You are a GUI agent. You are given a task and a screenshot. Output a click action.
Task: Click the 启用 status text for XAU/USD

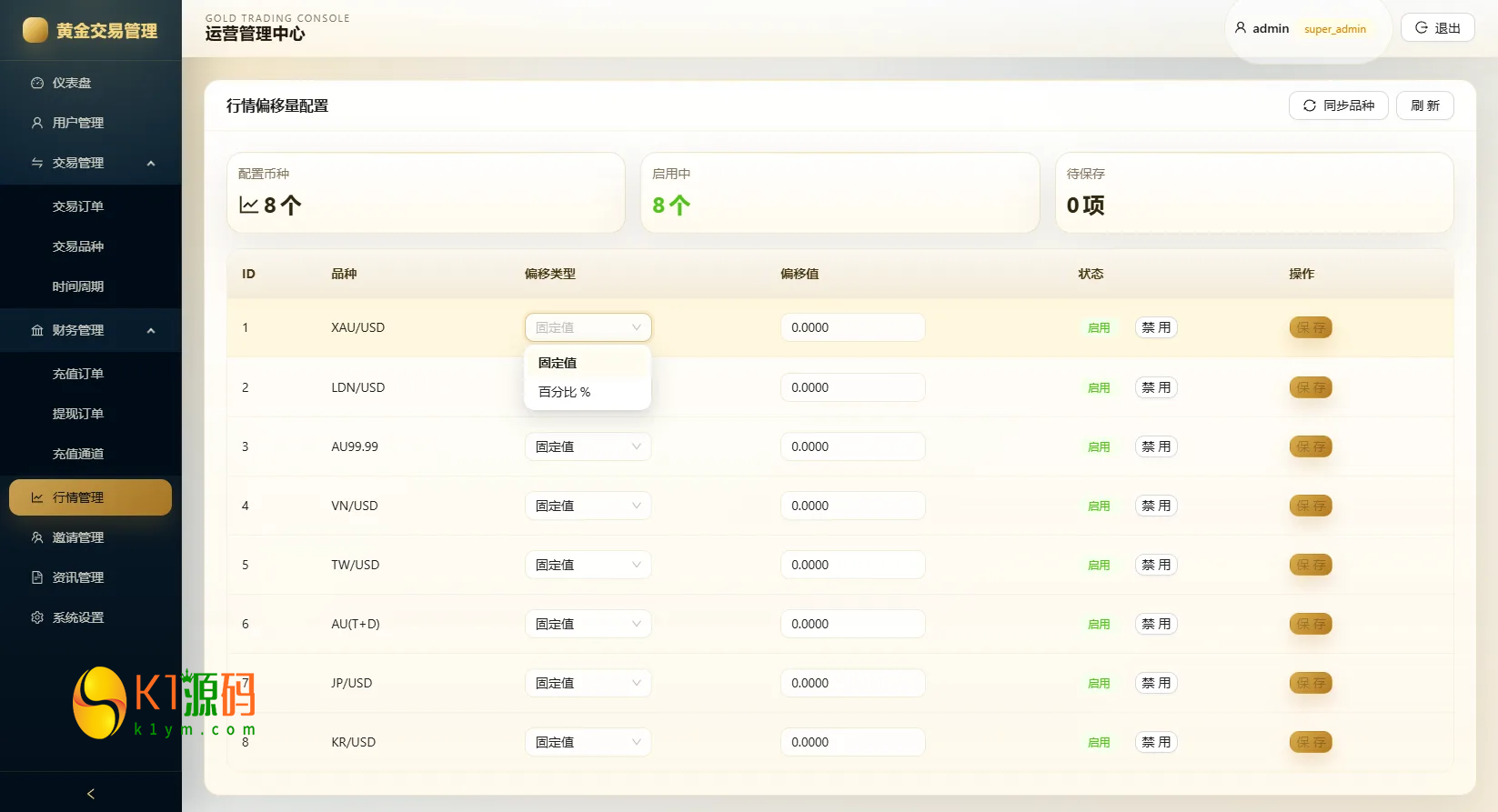point(1099,328)
